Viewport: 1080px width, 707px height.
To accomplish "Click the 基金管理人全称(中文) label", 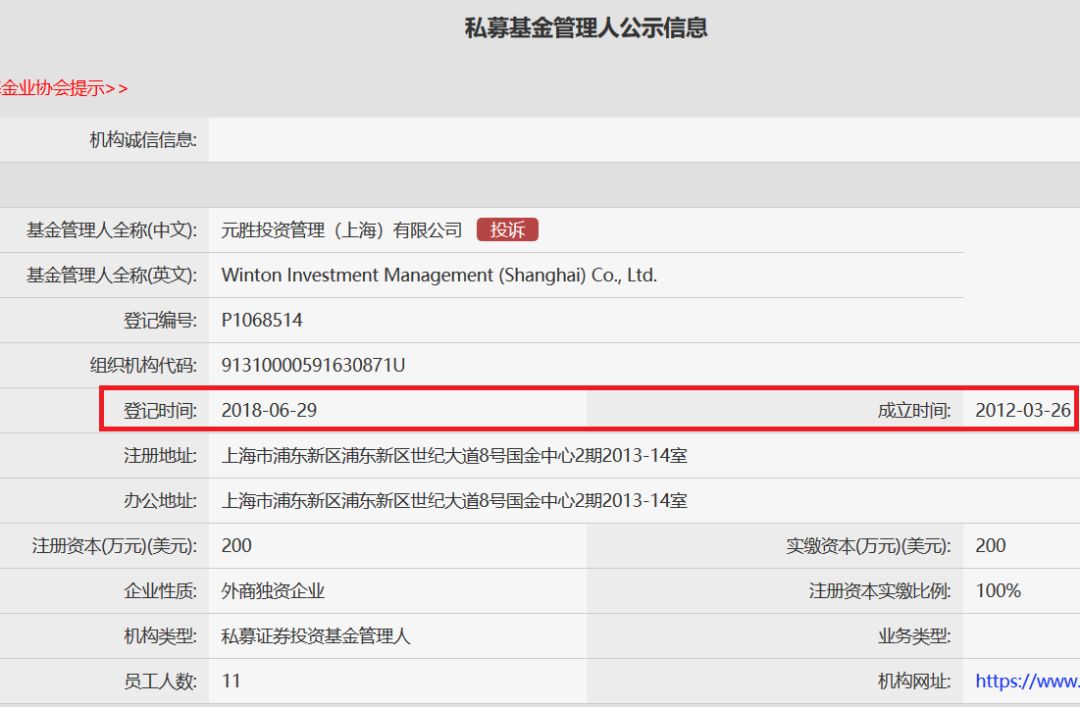I will 112,230.
